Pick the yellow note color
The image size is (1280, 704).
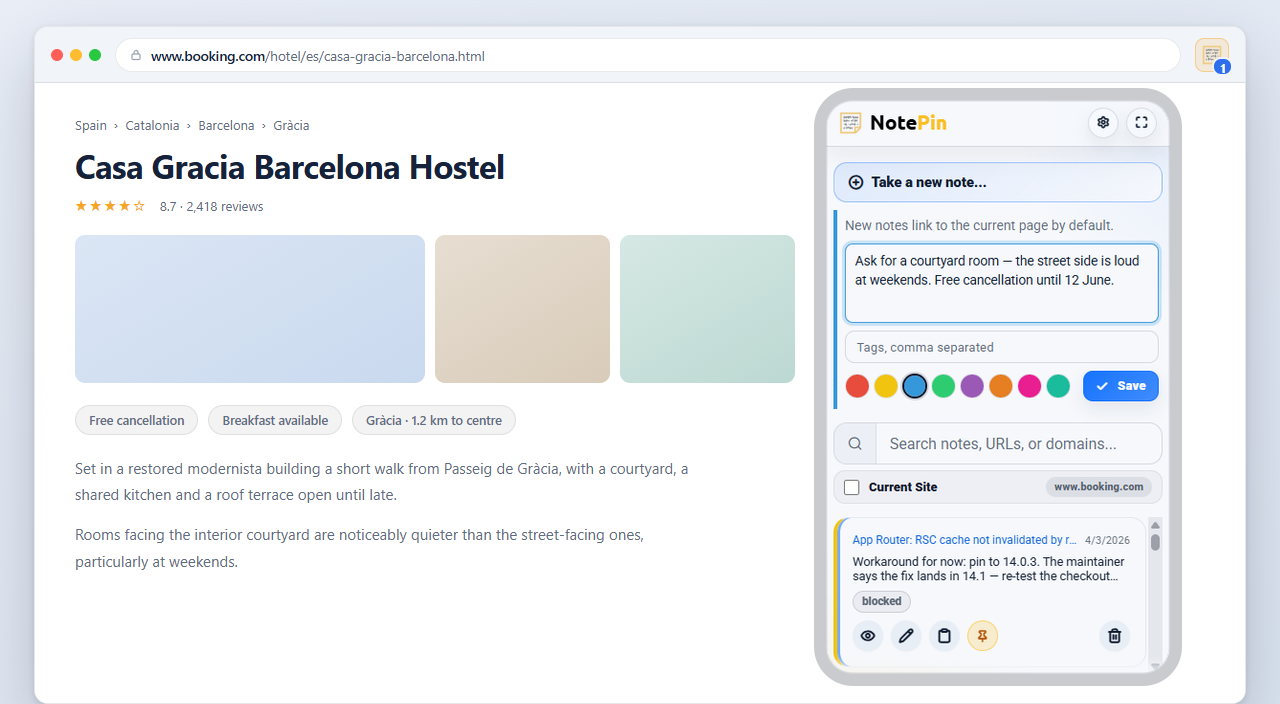tap(886, 386)
